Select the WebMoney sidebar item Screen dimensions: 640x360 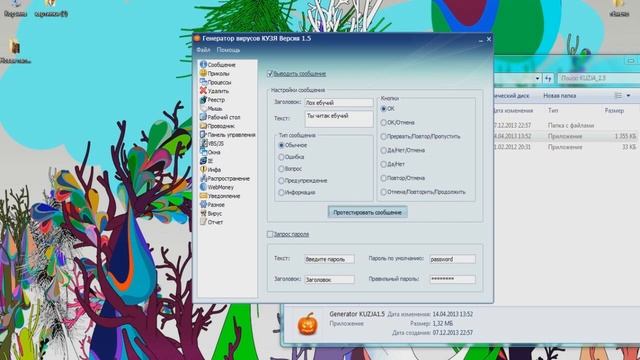[216, 187]
